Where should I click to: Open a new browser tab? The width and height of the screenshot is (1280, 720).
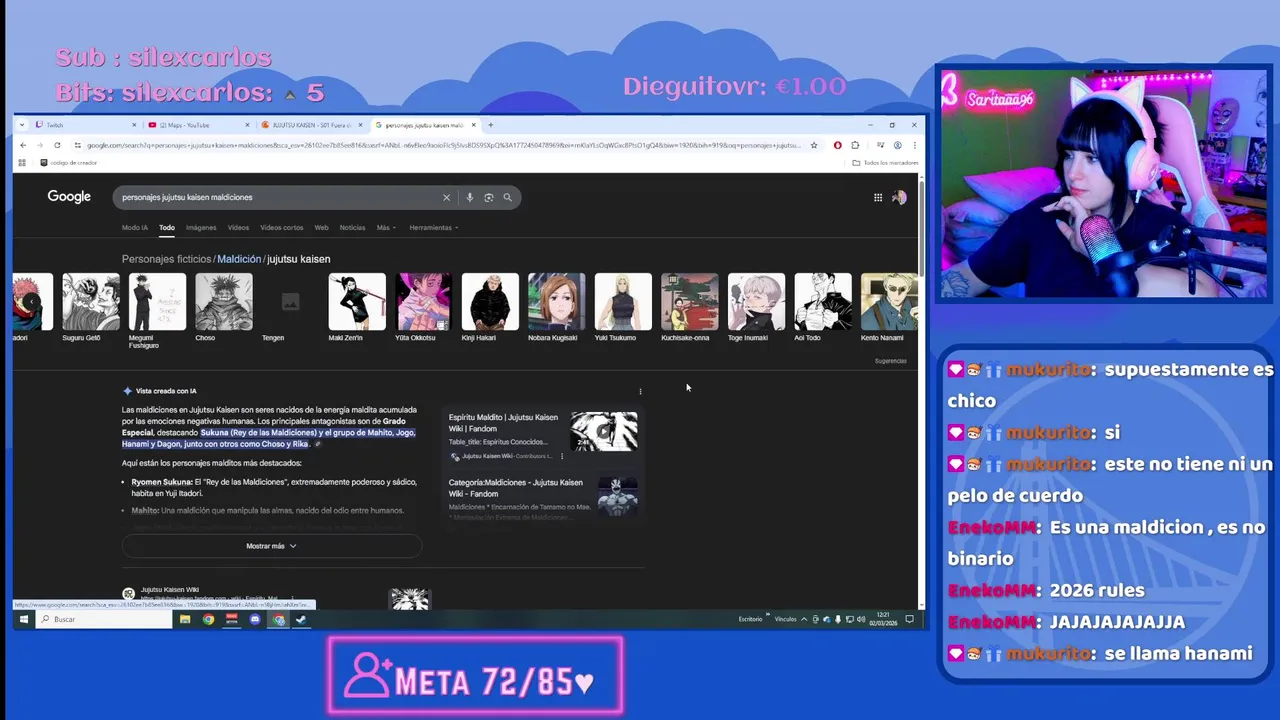coord(490,125)
